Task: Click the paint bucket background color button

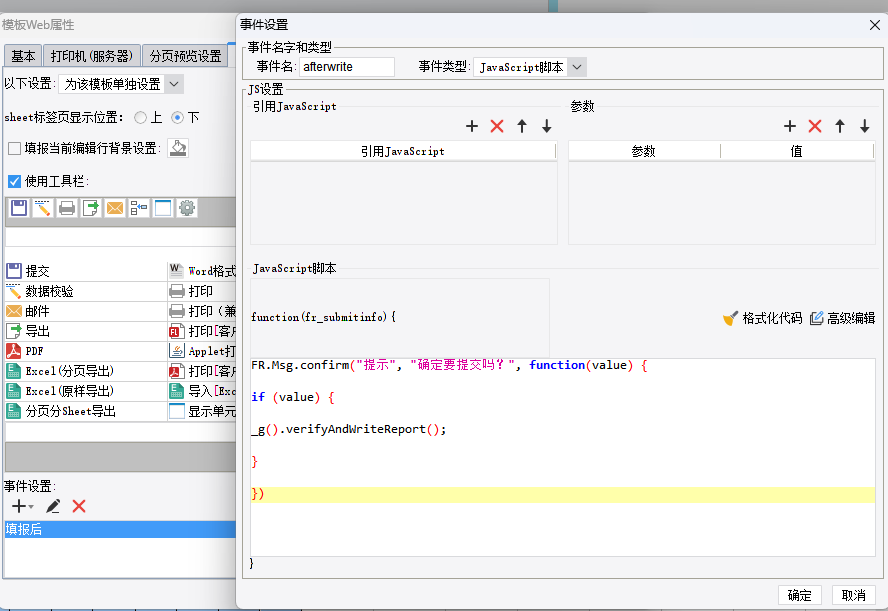Action: click(177, 148)
